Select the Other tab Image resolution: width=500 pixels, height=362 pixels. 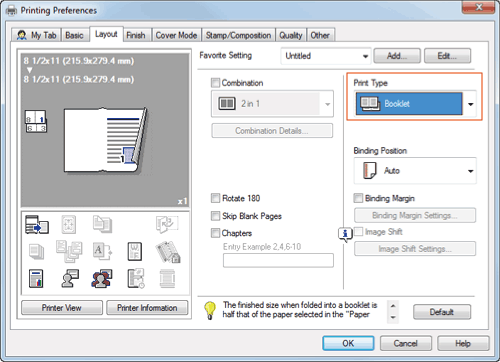(x=320, y=35)
